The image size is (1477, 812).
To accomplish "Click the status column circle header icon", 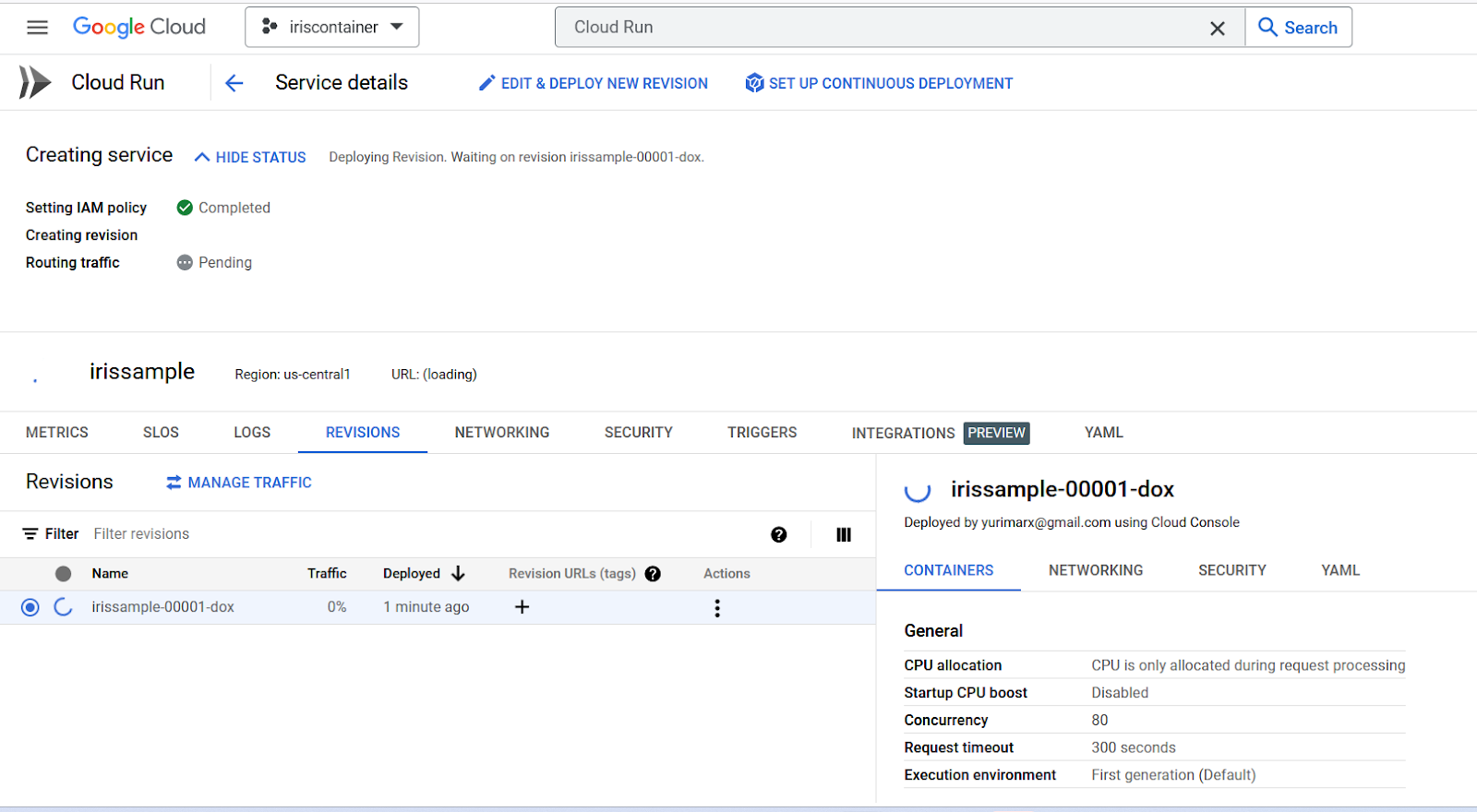I will point(63,574).
